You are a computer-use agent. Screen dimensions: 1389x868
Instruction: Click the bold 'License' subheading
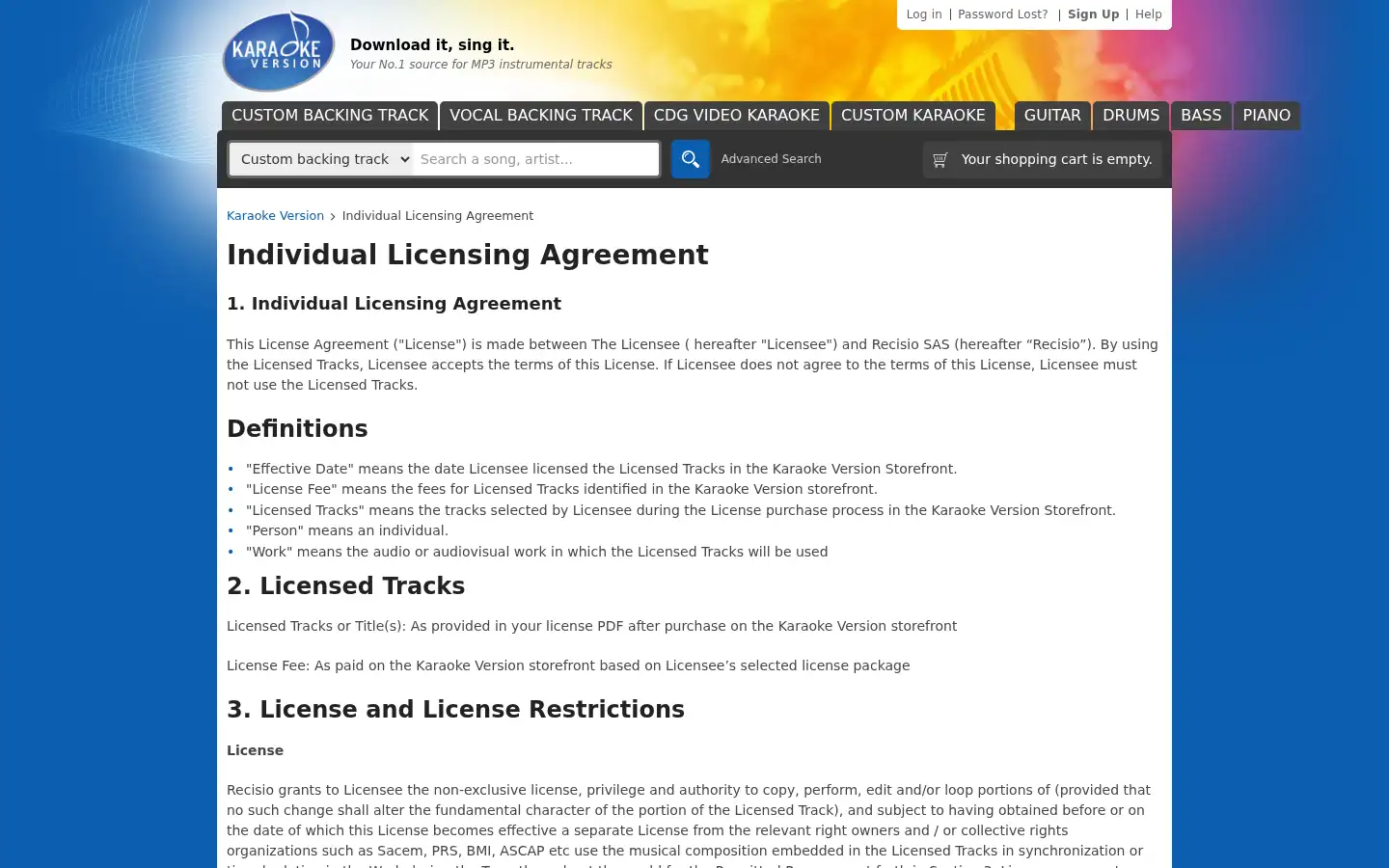point(255,750)
